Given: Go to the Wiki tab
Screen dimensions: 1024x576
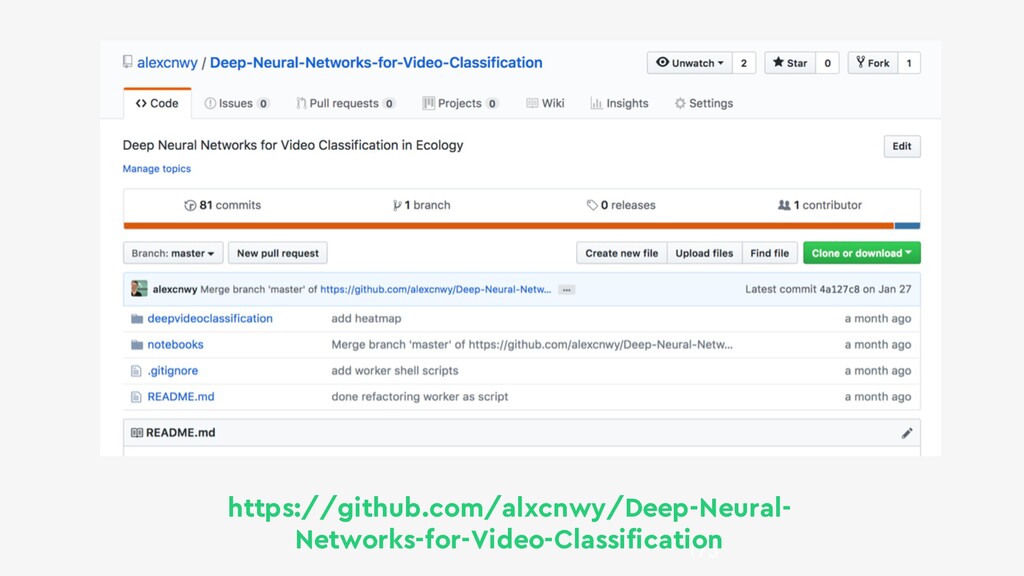Looking at the screenshot, I should point(545,103).
